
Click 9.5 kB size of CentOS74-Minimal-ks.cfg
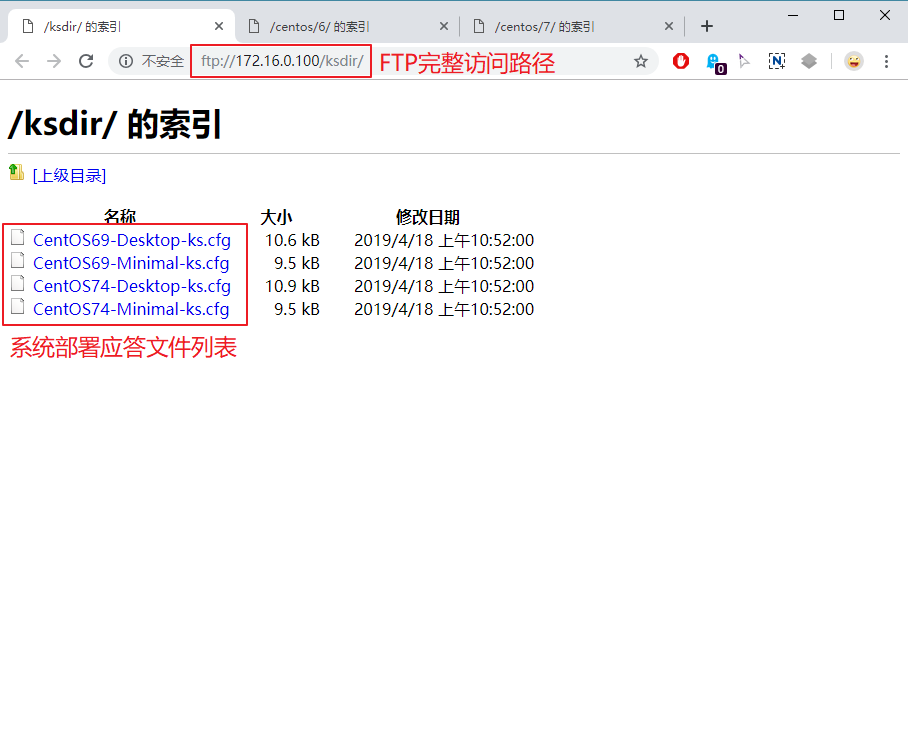296,309
